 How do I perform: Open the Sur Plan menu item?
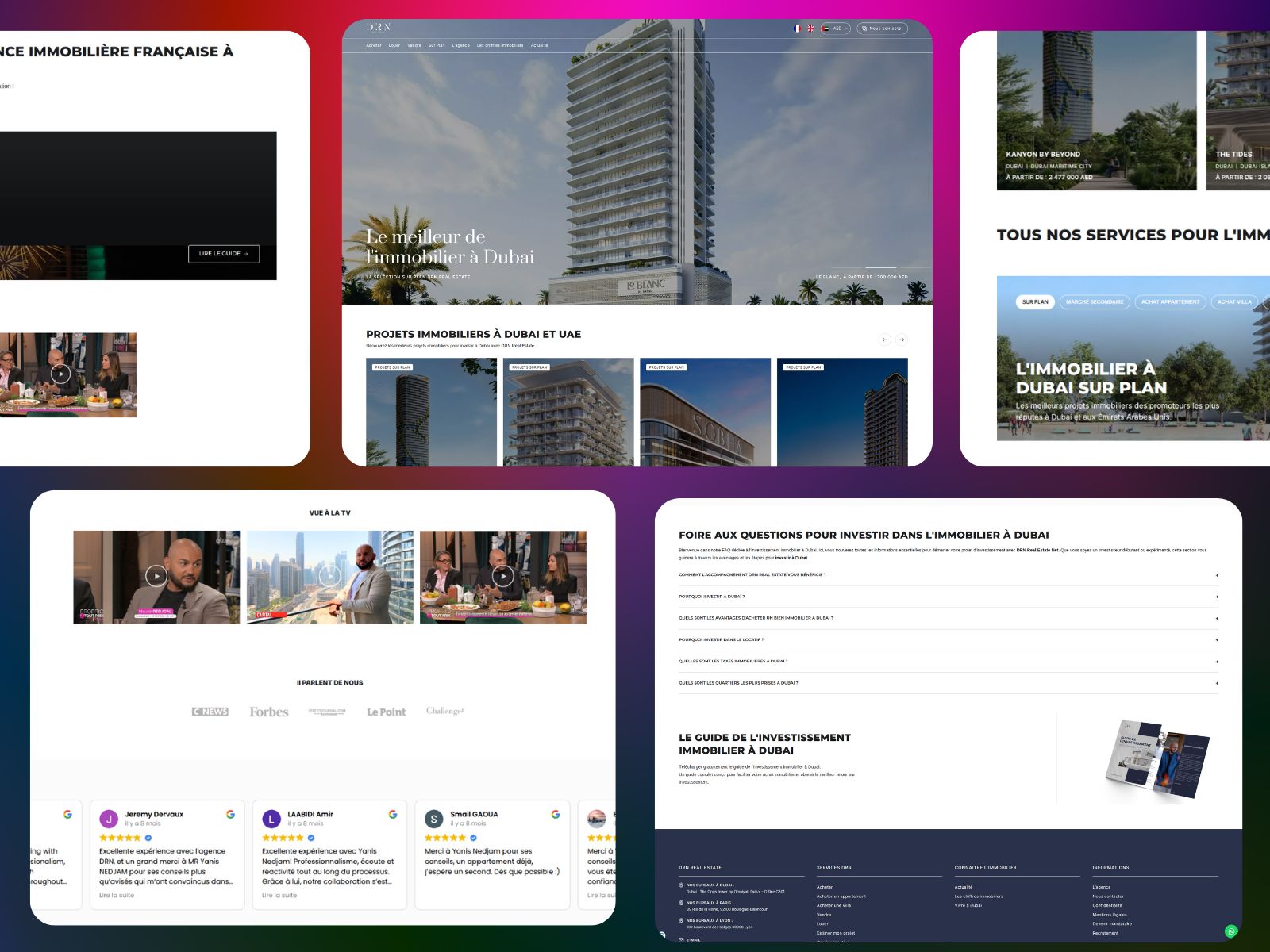click(x=437, y=45)
